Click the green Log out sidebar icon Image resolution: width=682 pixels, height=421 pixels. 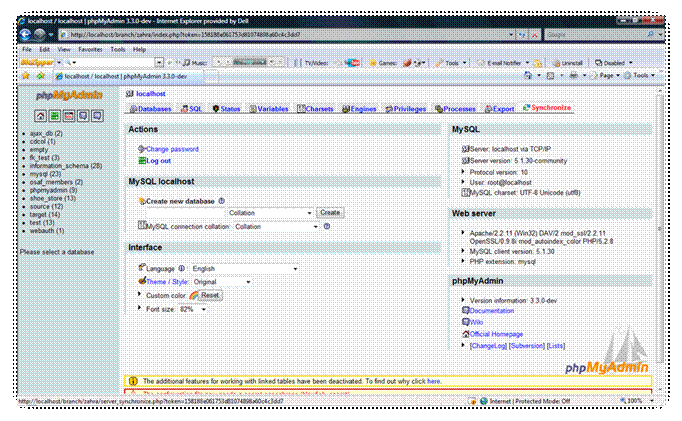54,116
